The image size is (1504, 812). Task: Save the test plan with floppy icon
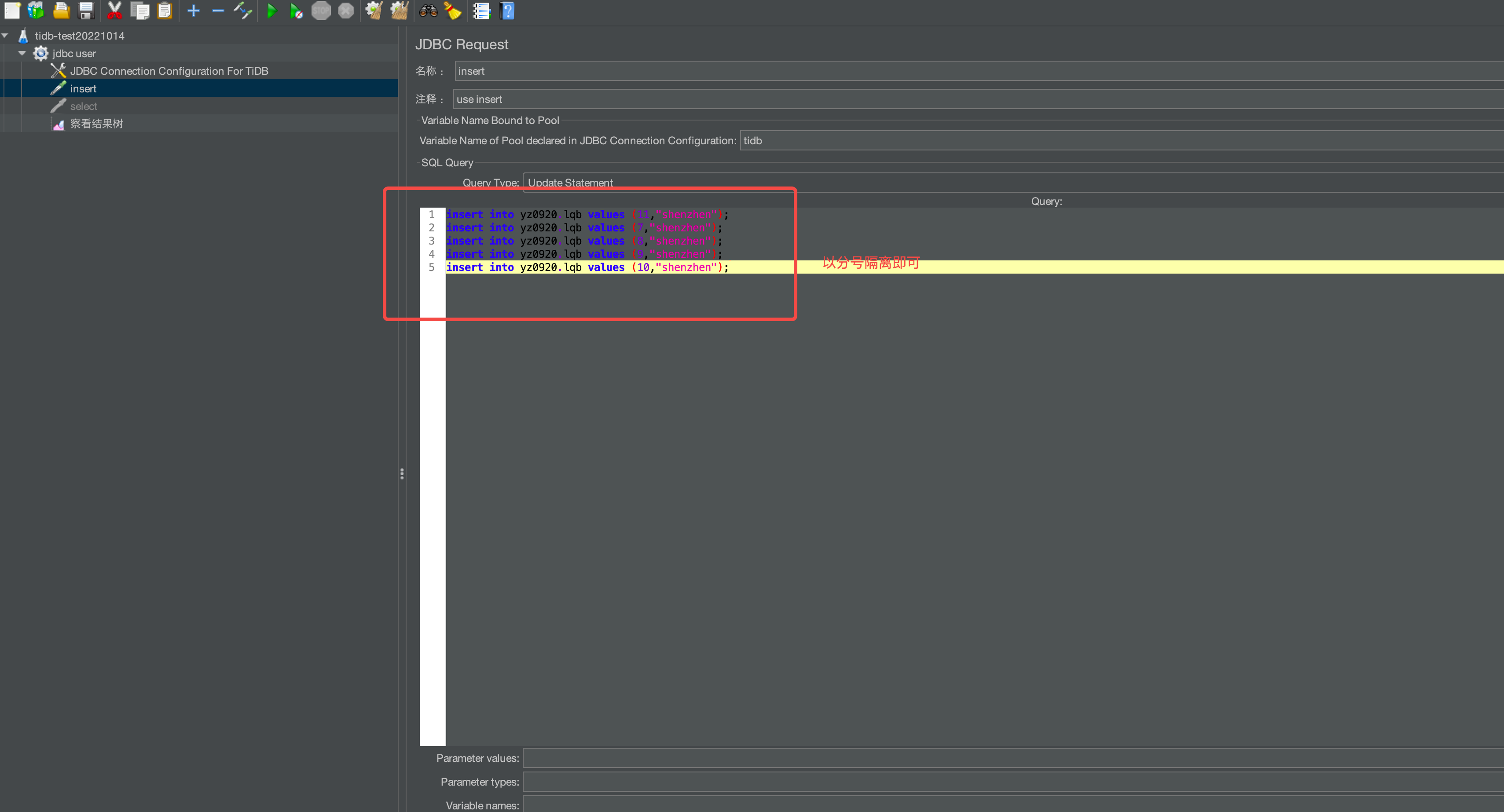[x=86, y=10]
